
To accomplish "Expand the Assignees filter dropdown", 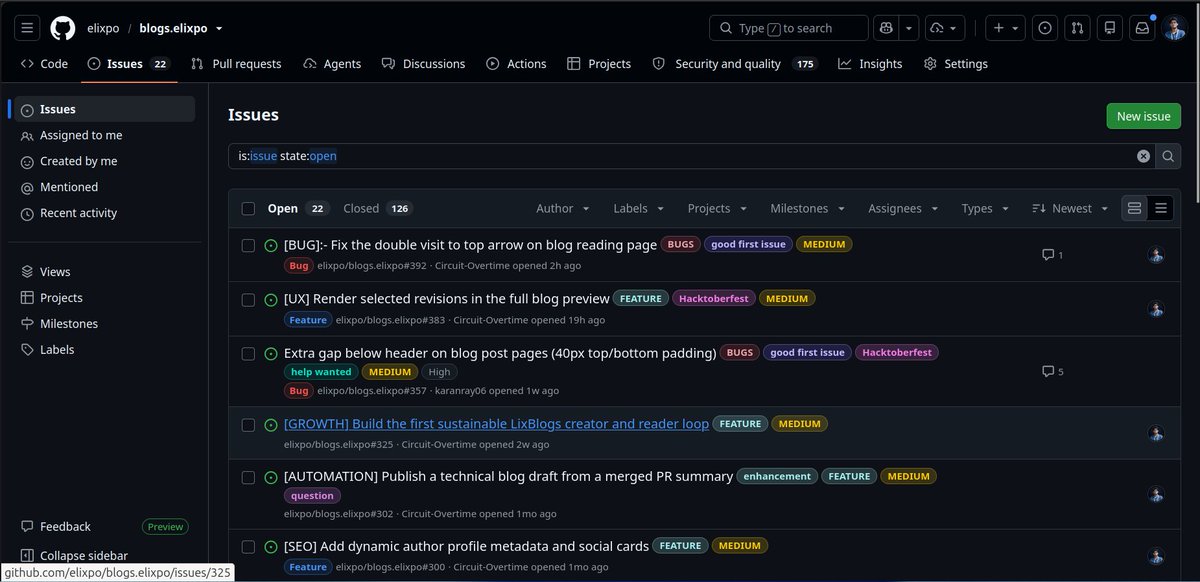I will point(903,208).
